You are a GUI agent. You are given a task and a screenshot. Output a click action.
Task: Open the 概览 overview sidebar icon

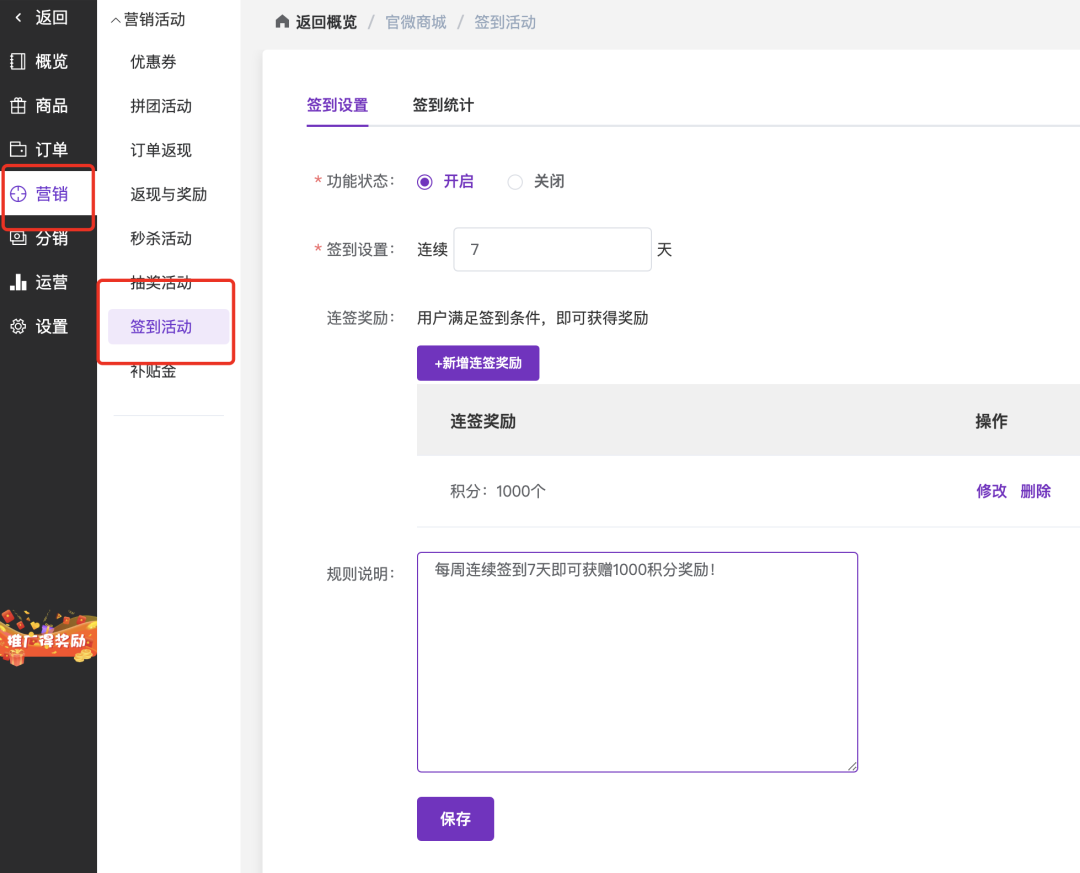[18, 62]
